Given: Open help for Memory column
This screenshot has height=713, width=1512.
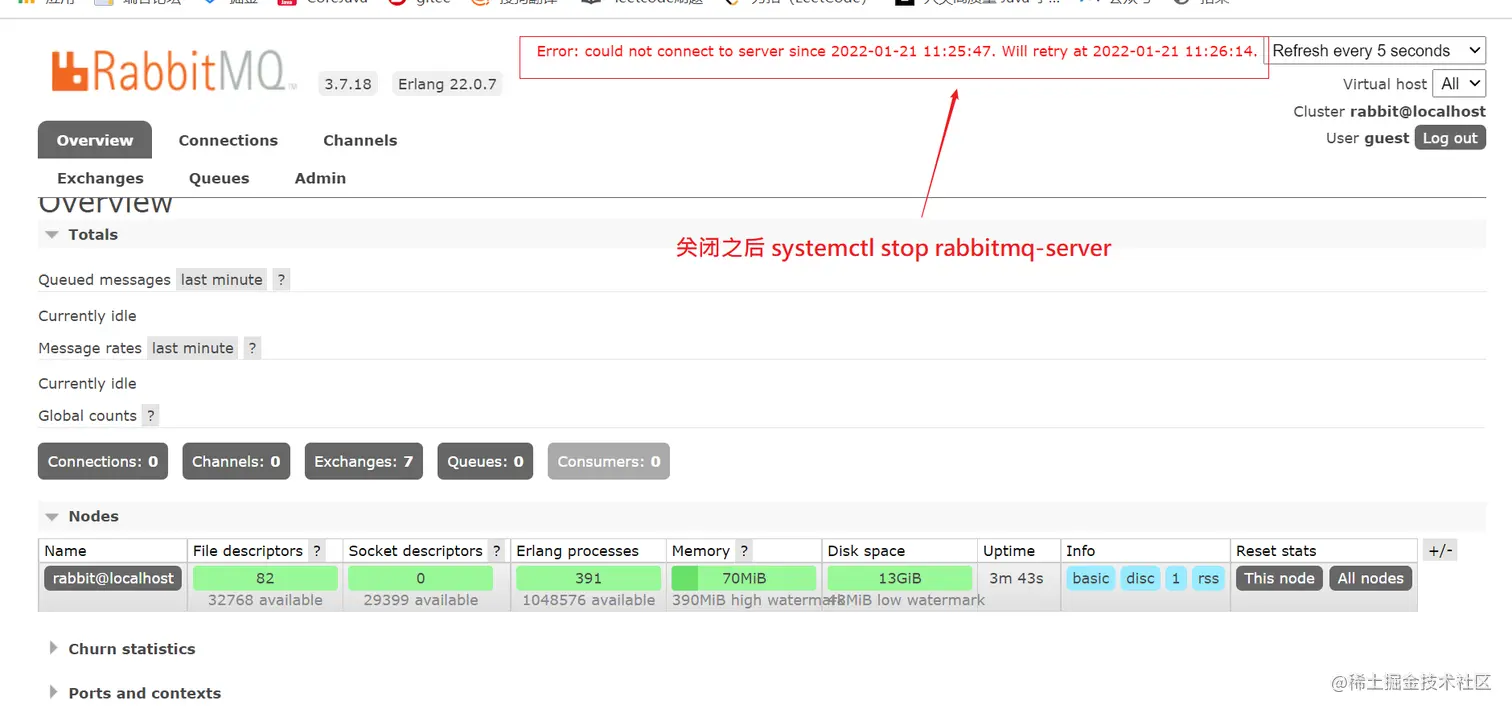Looking at the screenshot, I should [744, 551].
